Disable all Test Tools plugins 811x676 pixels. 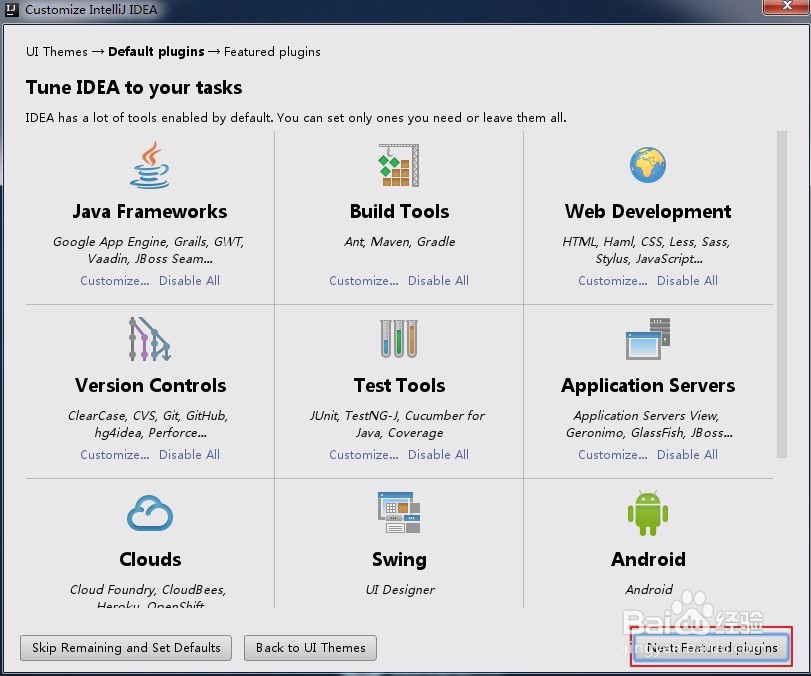[438, 454]
